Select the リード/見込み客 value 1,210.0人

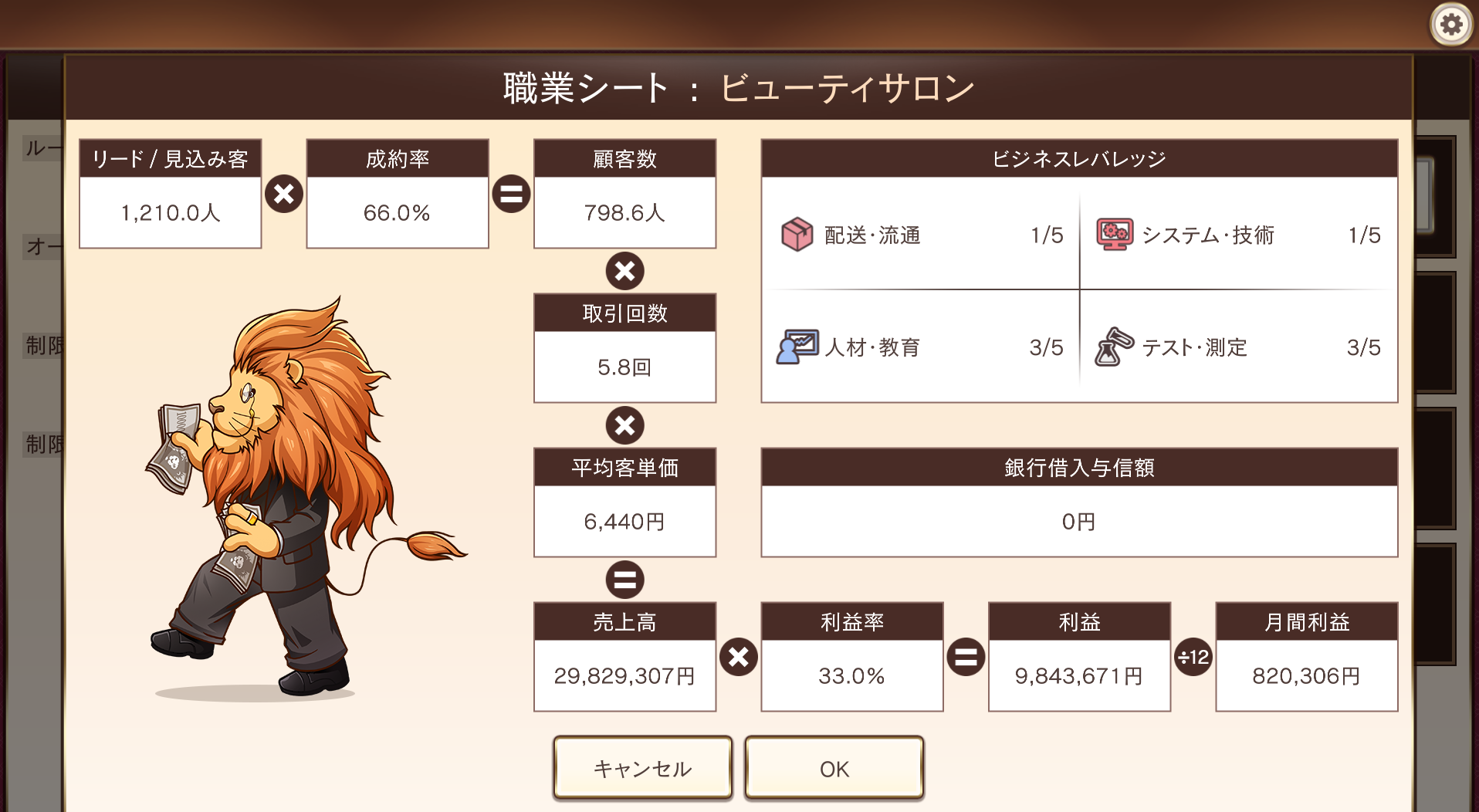click(x=171, y=212)
